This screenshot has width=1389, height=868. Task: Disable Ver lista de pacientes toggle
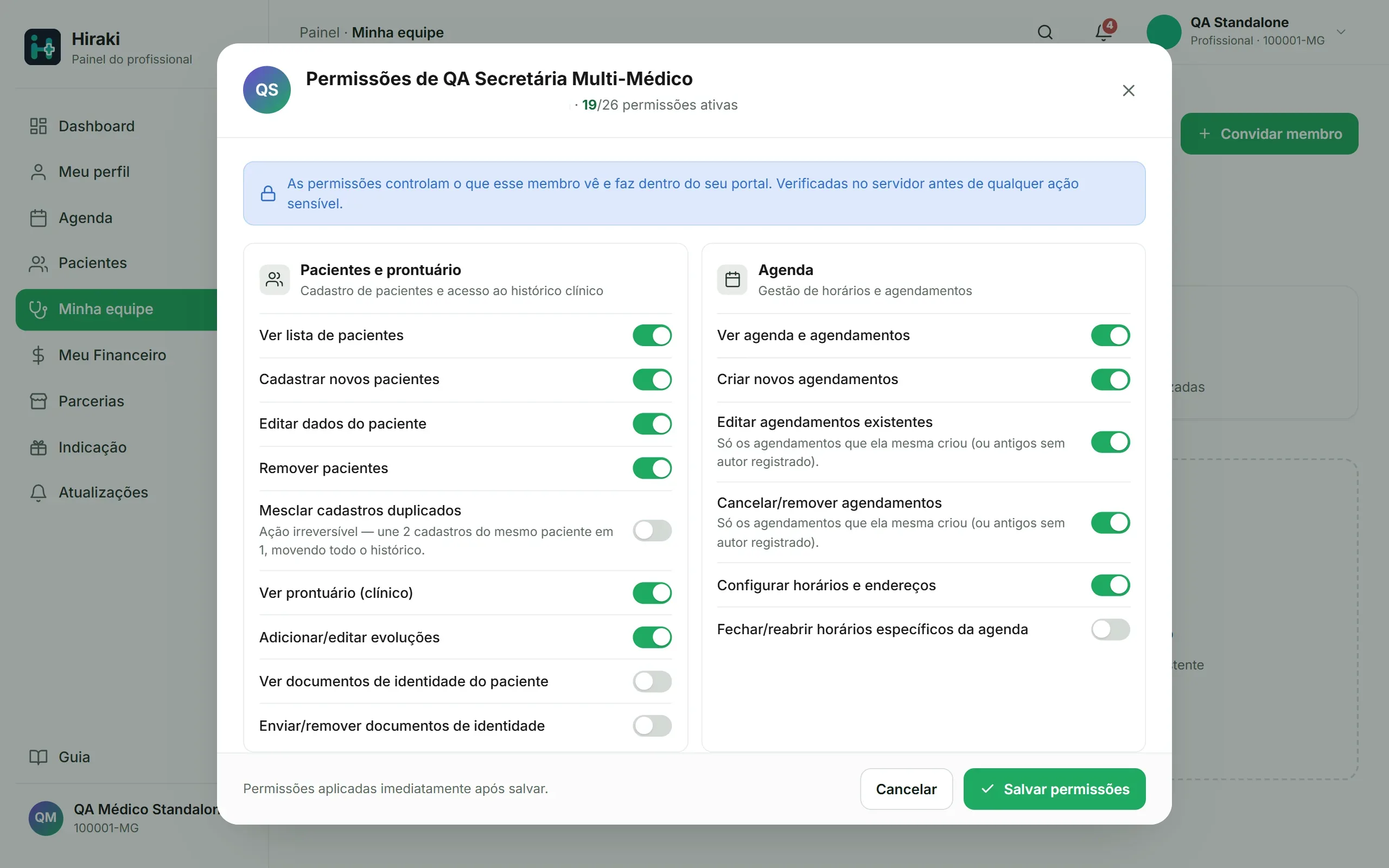click(652, 335)
